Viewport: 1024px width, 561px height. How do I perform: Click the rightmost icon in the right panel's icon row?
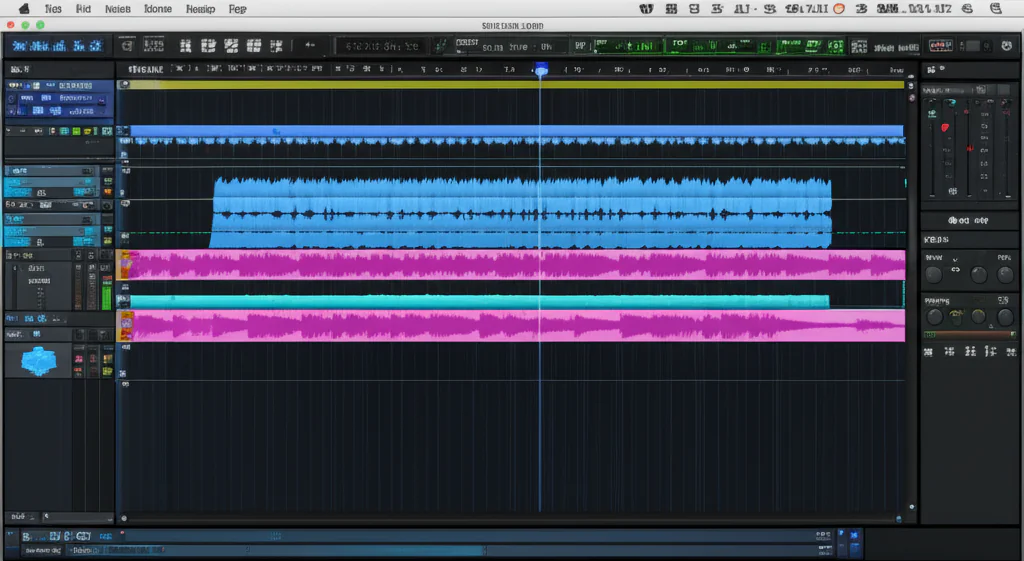click(x=1011, y=352)
